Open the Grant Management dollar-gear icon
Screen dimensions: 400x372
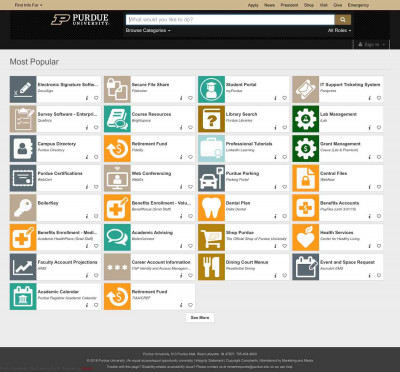click(306, 149)
